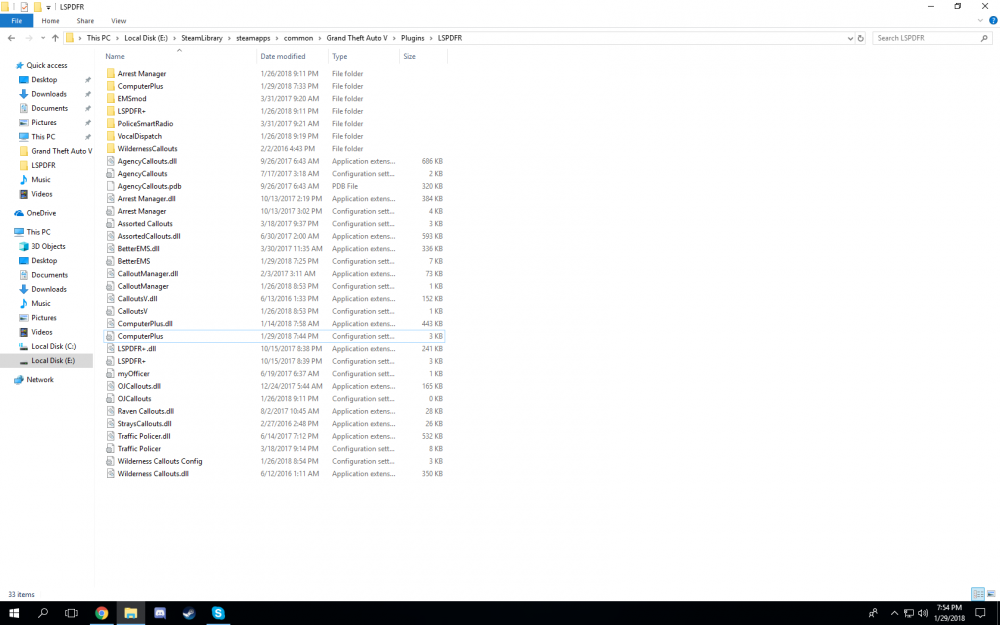Open the Home ribbon tab

(50, 21)
